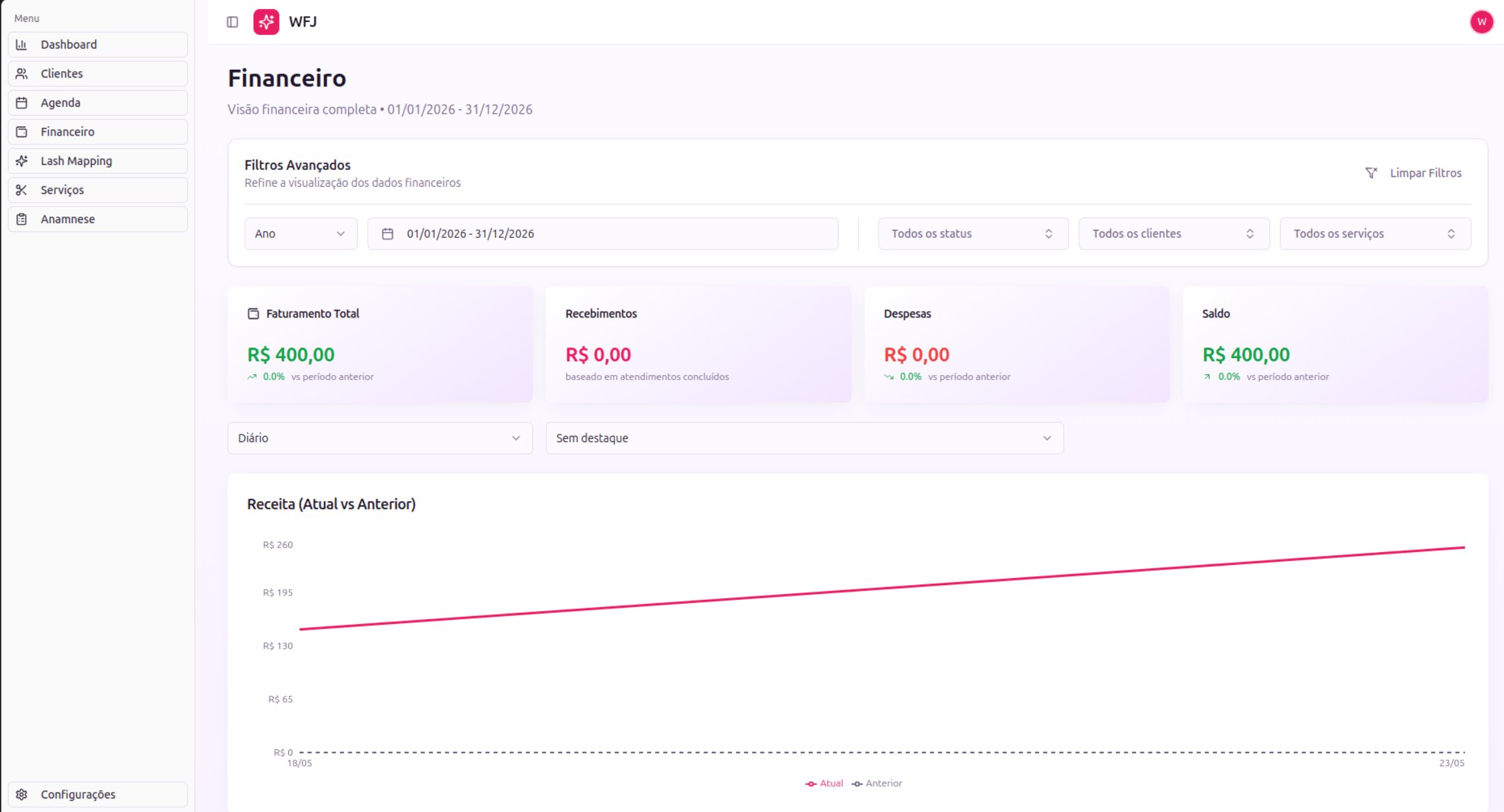Click the Limpar Filtros funnel icon
Screen dimensions: 1504x812
pos(1371,173)
